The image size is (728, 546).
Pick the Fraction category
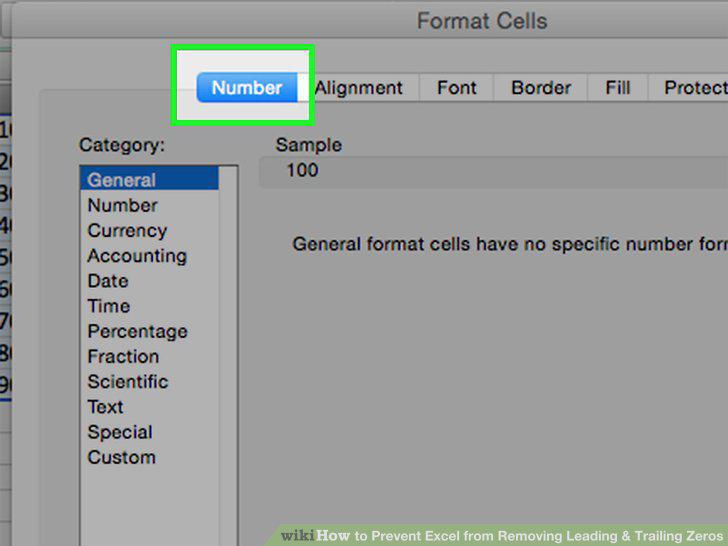point(150,356)
